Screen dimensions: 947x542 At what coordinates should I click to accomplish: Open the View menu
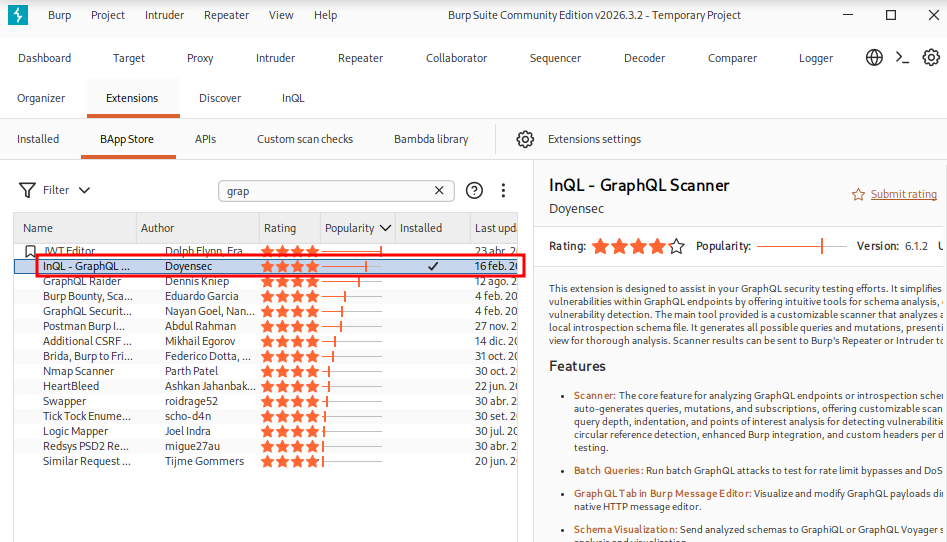pyautogui.click(x=281, y=15)
